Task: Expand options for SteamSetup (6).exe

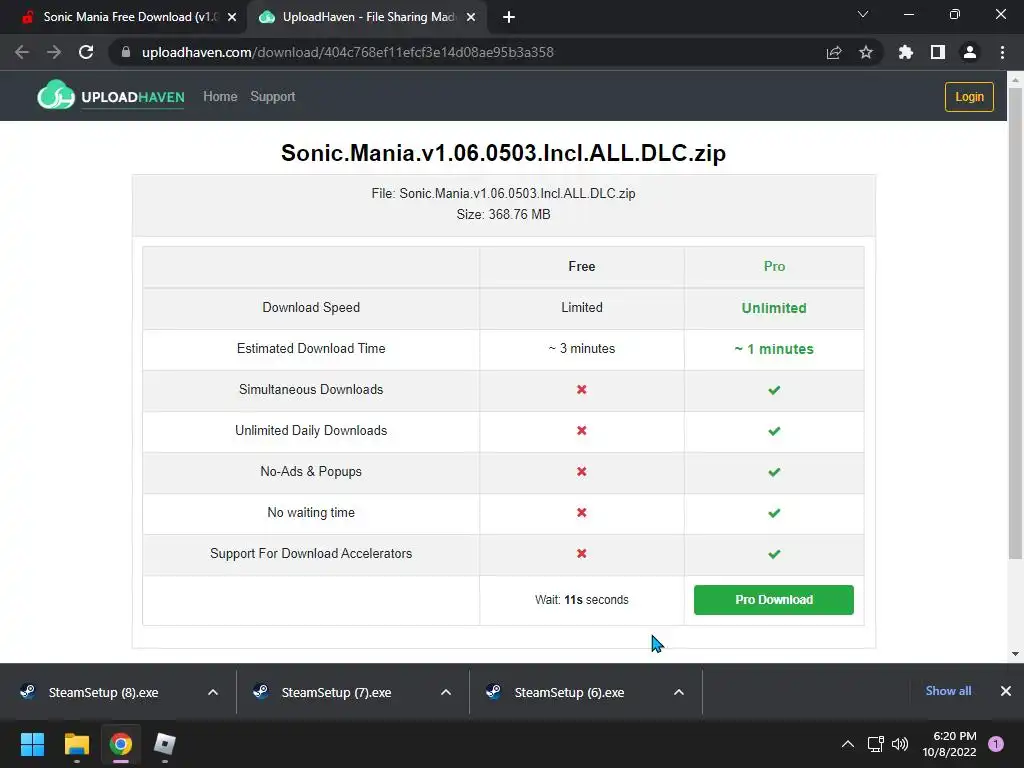Action: pyautogui.click(x=679, y=692)
